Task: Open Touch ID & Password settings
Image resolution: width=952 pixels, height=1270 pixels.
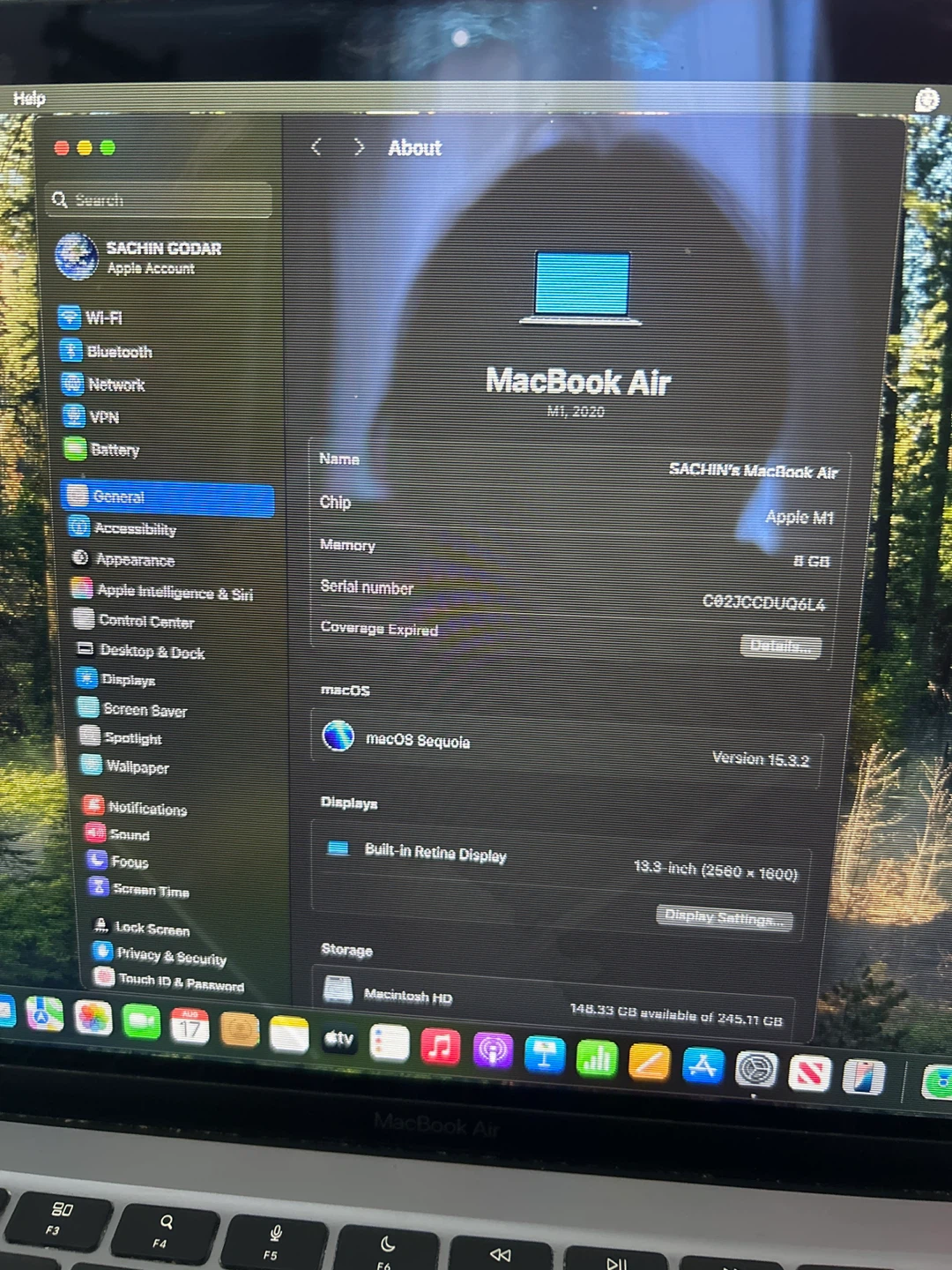Action: (x=170, y=980)
